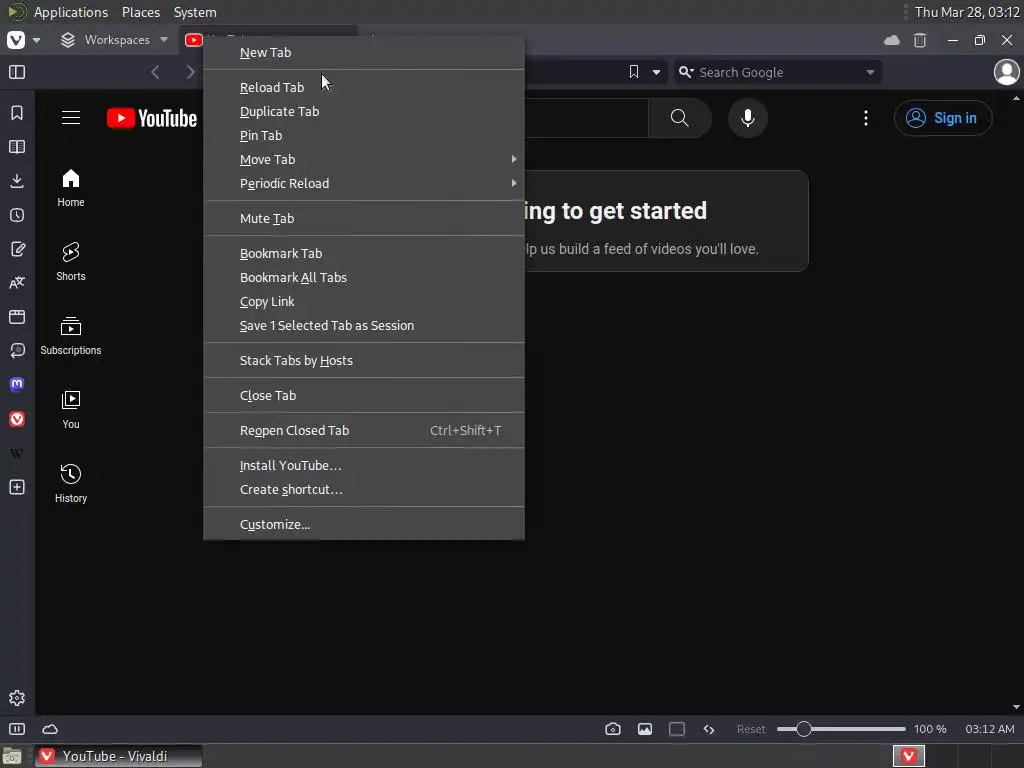Viewport: 1024px width, 768px height.
Task: Expand the Periodic Reload submenu
Action: [364, 184]
